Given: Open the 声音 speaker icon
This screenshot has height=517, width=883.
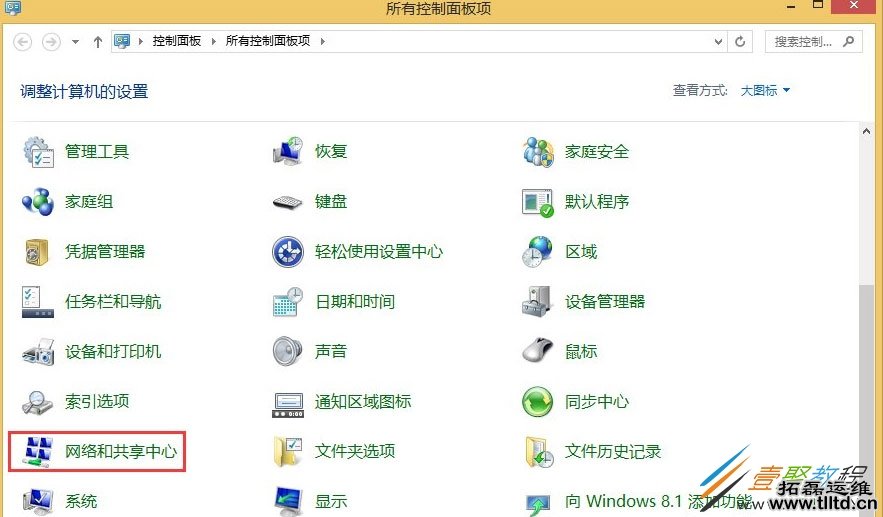Looking at the screenshot, I should pos(288,351).
